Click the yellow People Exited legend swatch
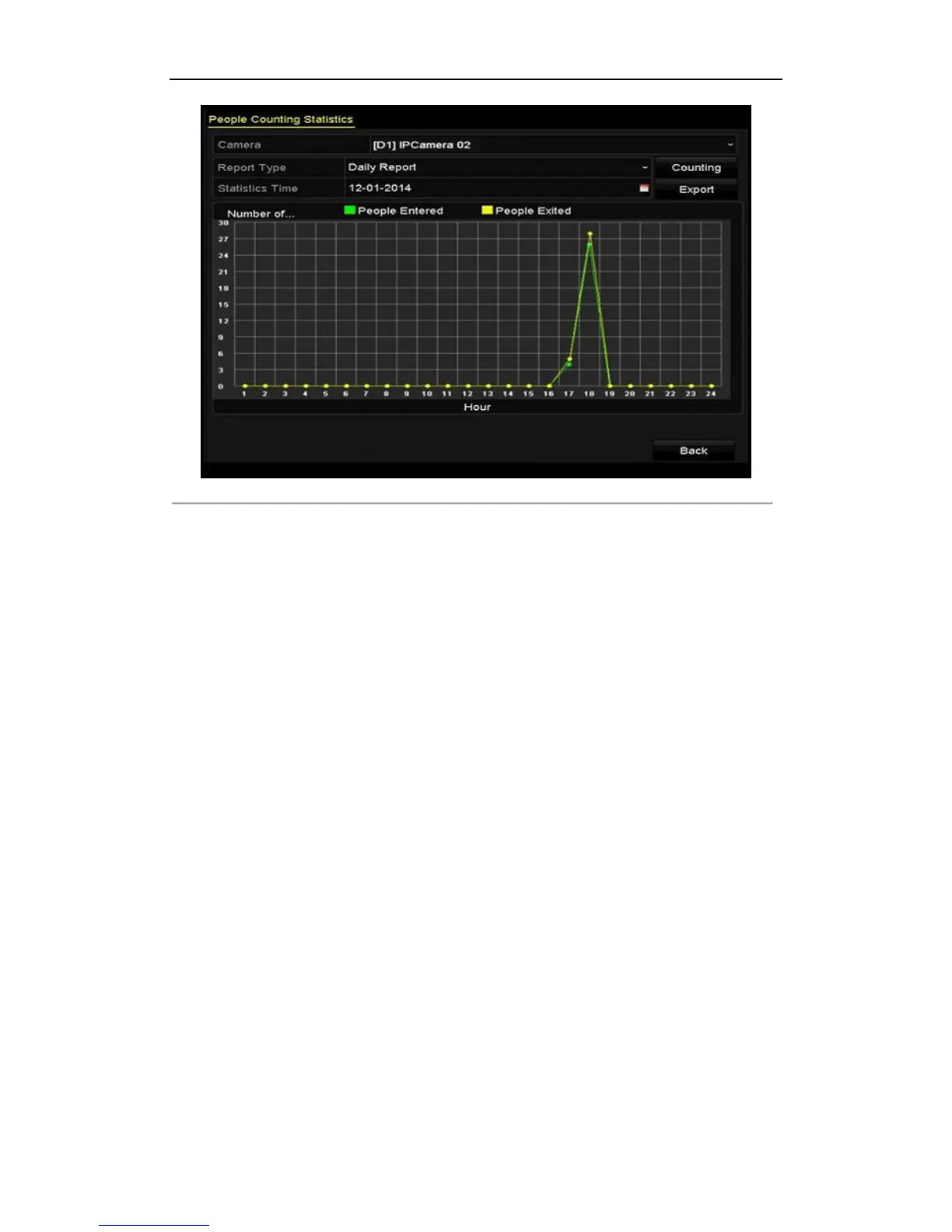 tap(488, 210)
